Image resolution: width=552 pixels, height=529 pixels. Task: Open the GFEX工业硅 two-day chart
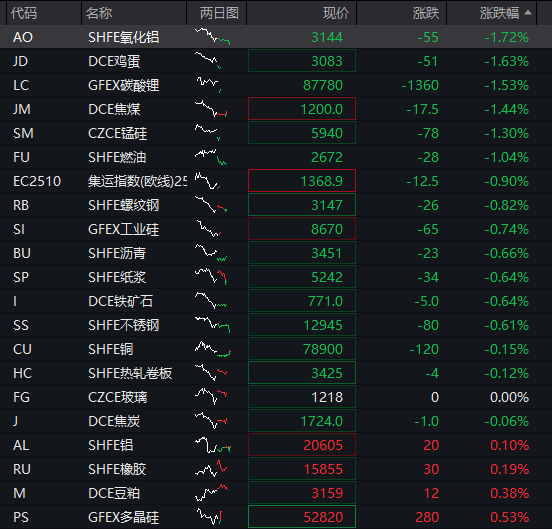[209, 229]
